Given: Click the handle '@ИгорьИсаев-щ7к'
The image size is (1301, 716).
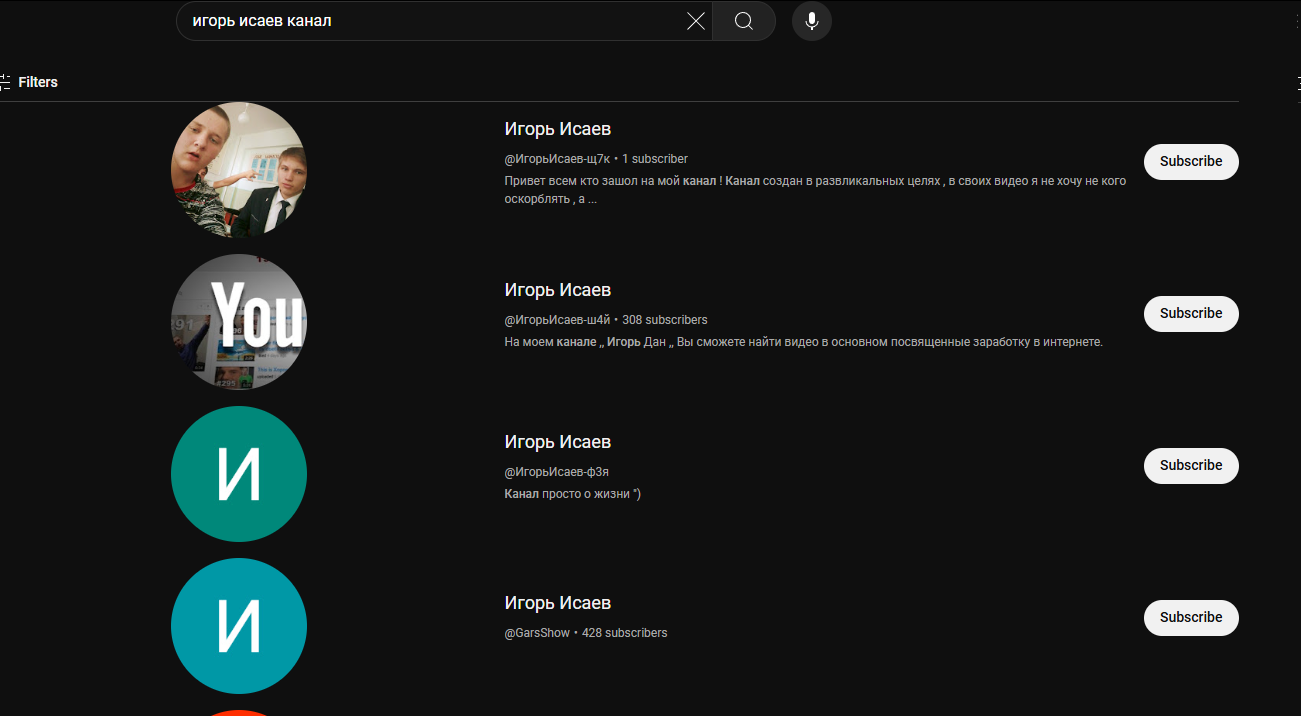Looking at the screenshot, I should (x=557, y=159).
